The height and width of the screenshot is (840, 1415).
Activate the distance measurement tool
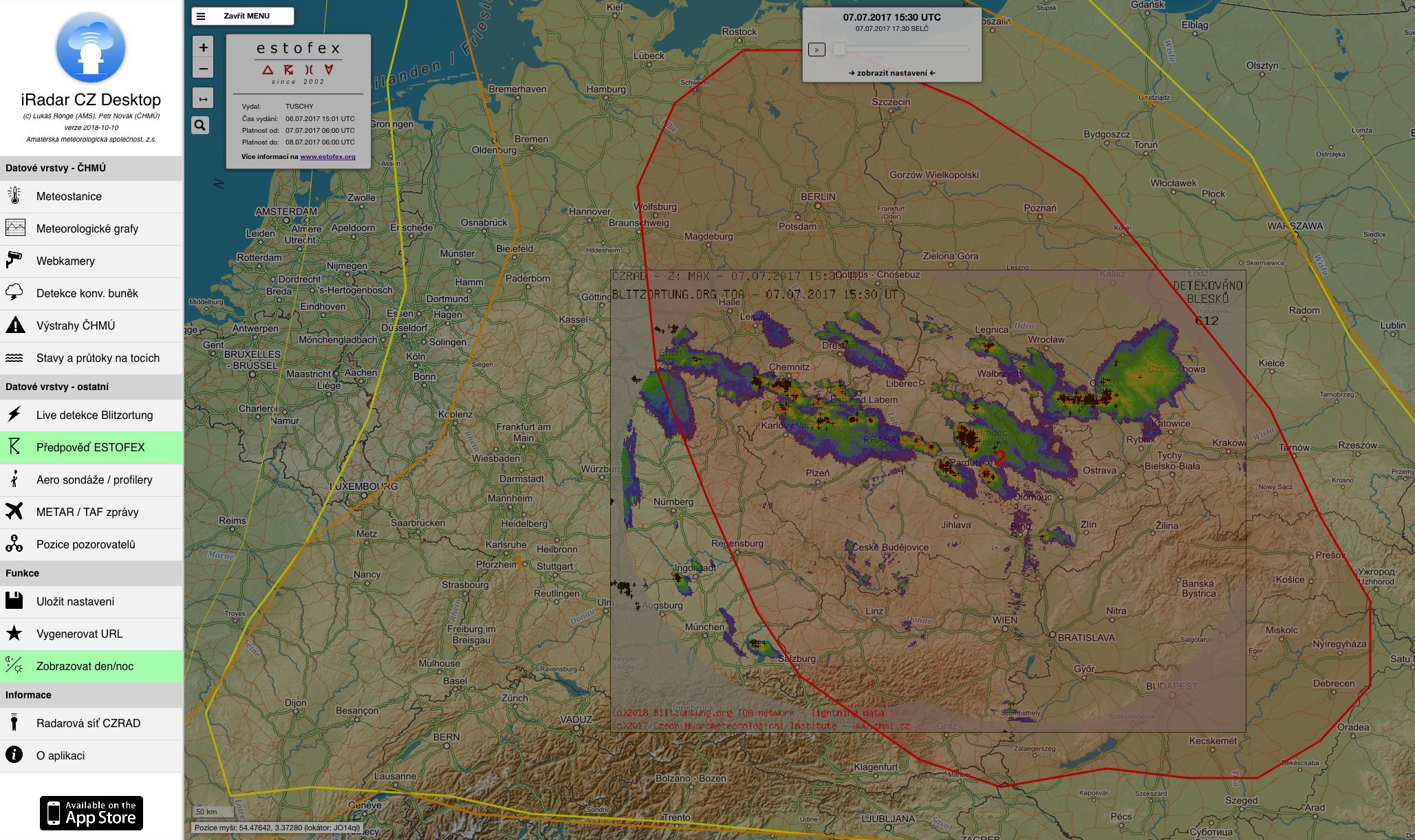coord(203,99)
